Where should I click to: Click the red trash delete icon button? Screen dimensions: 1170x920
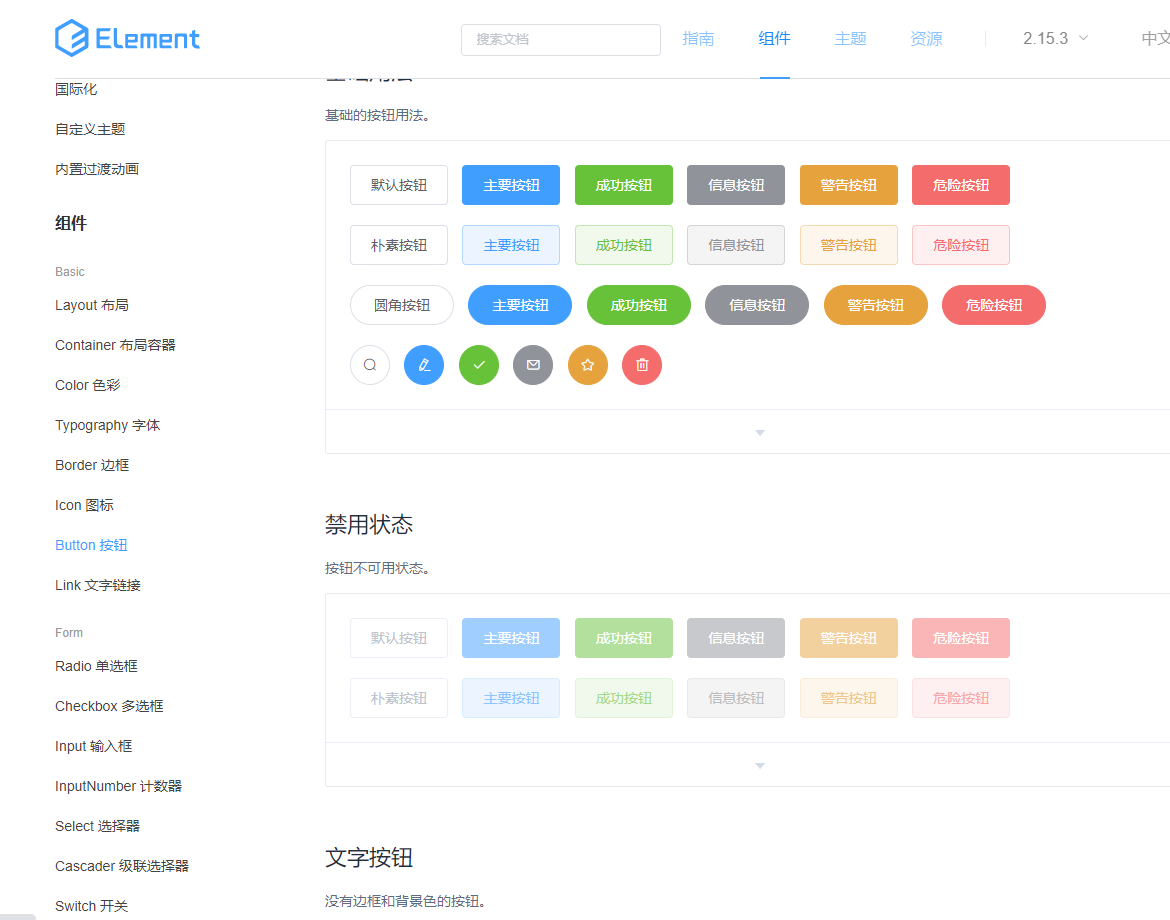pos(641,365)
